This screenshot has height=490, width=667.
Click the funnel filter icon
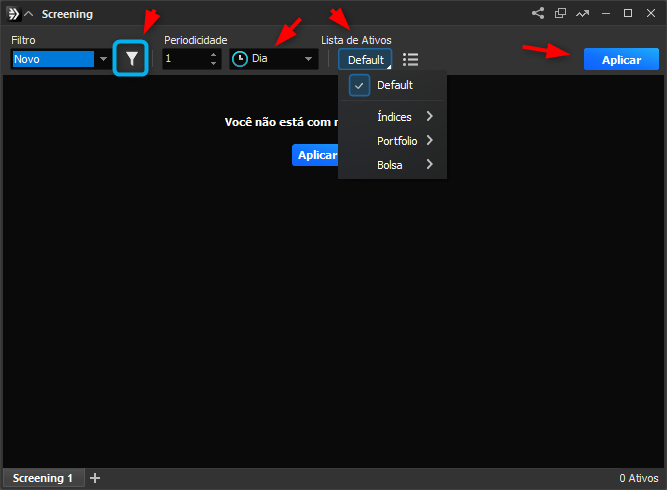click(x=131, y=60)
